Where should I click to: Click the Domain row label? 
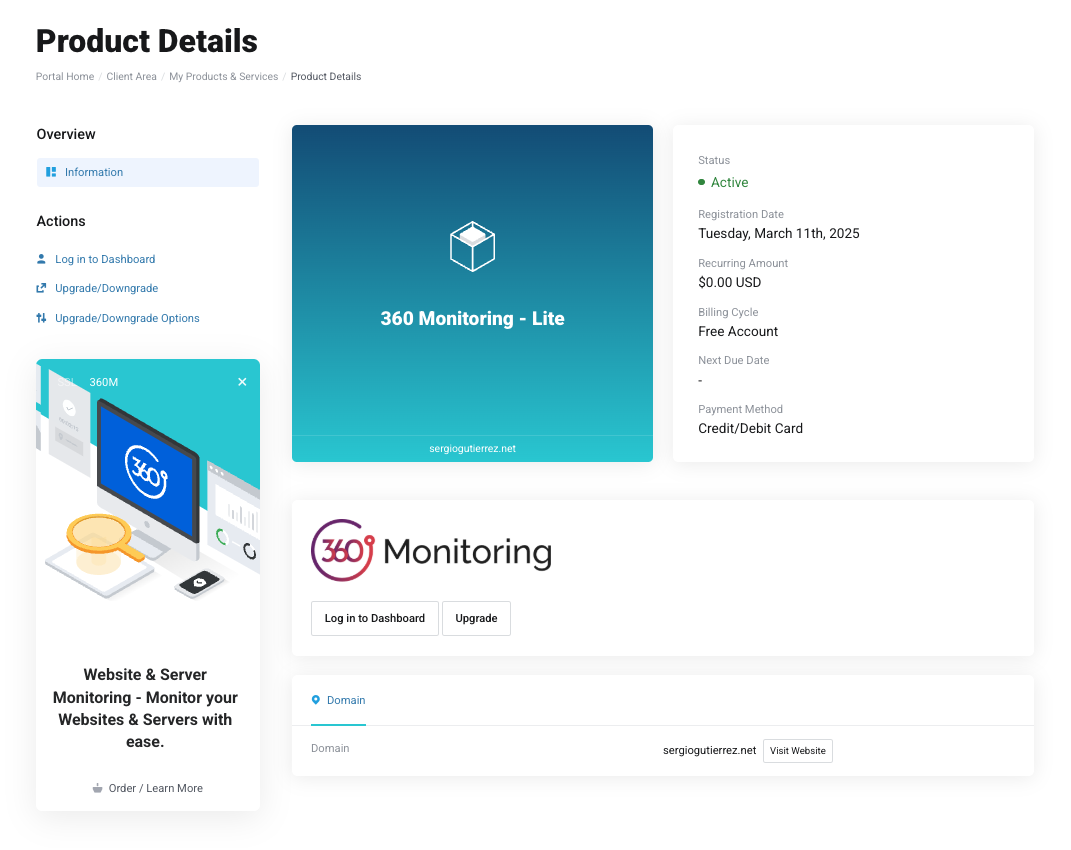pos(330,748)
